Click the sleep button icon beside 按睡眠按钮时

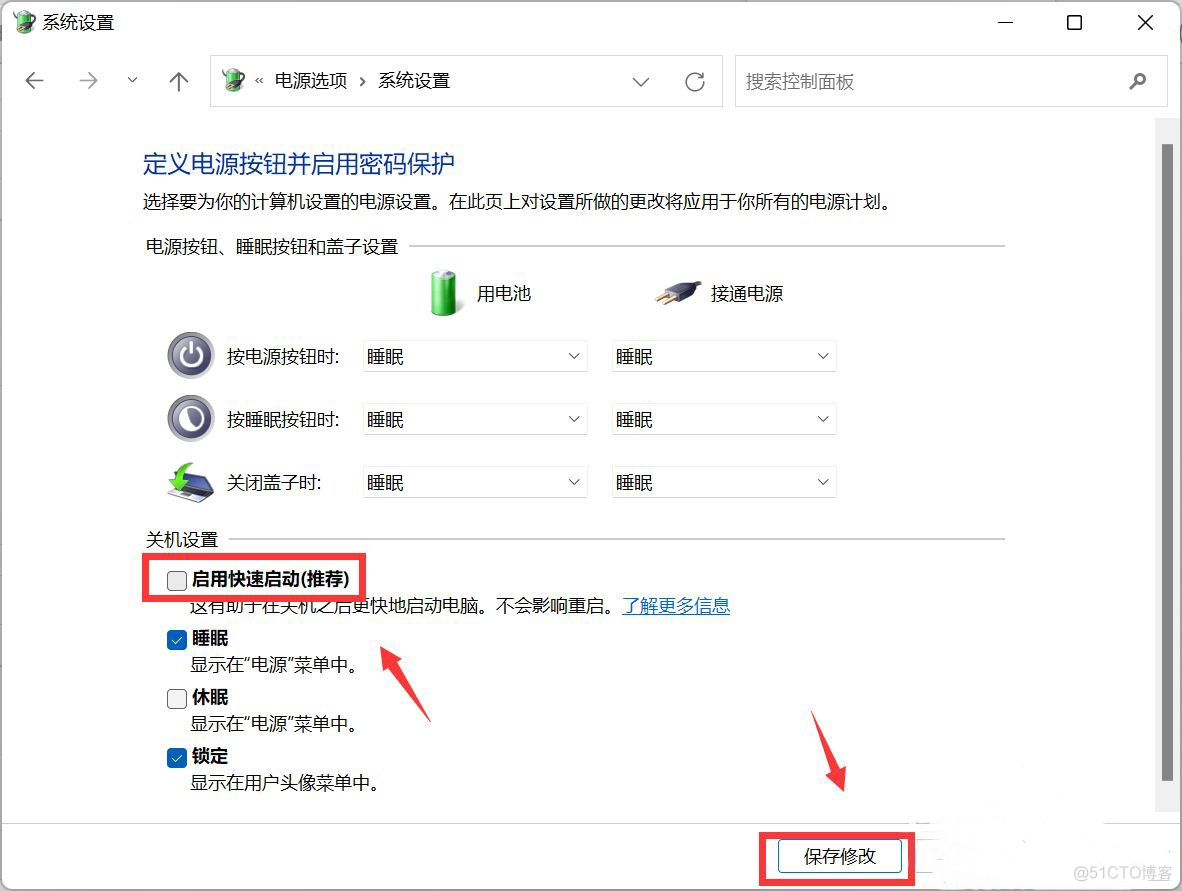[x=190, y=418]
